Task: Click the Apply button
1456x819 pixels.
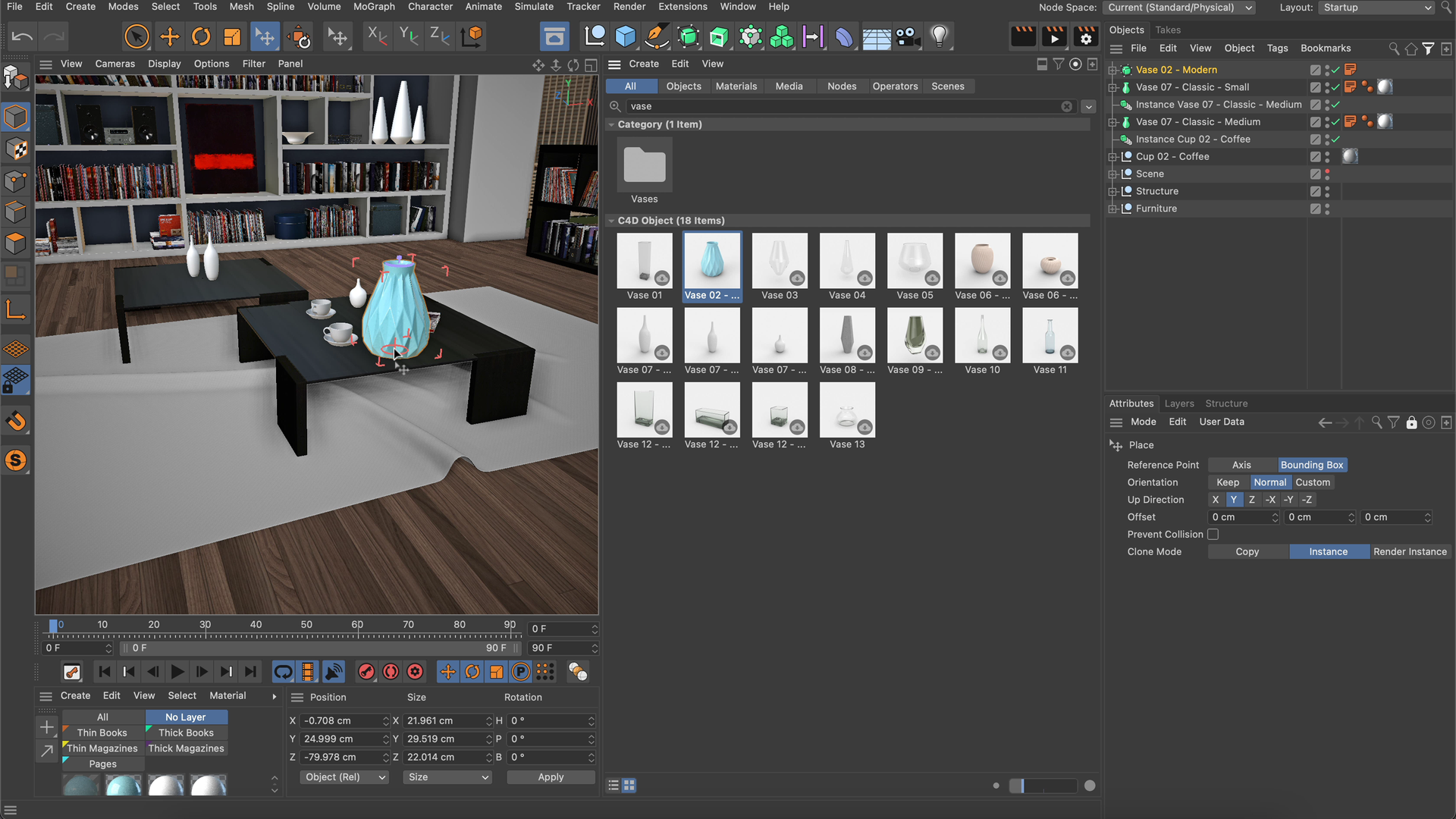Action: [x=551, y=777]
